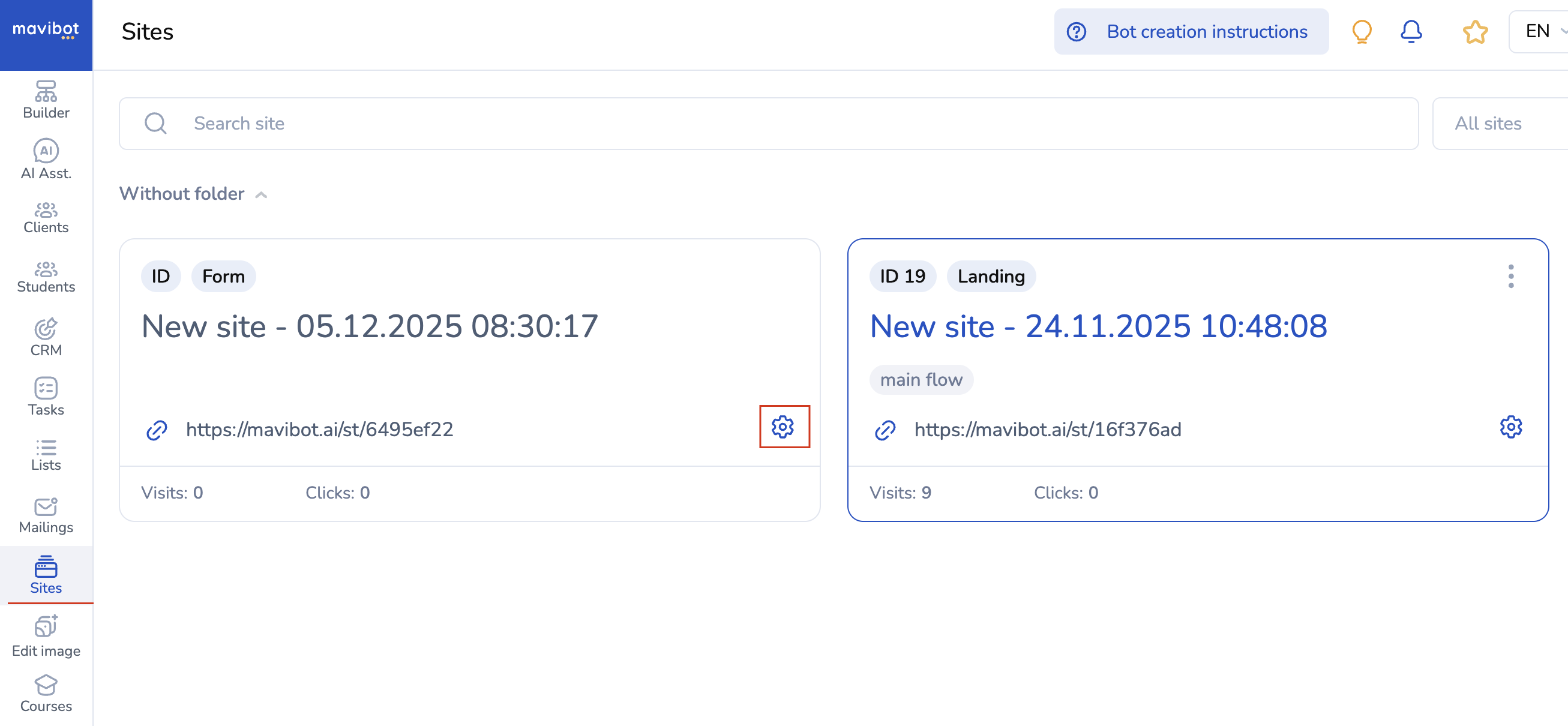The width and height of the screenshot is (1568, 726).
Task: Click the Search site input field
Action: (x=768, y=124)
